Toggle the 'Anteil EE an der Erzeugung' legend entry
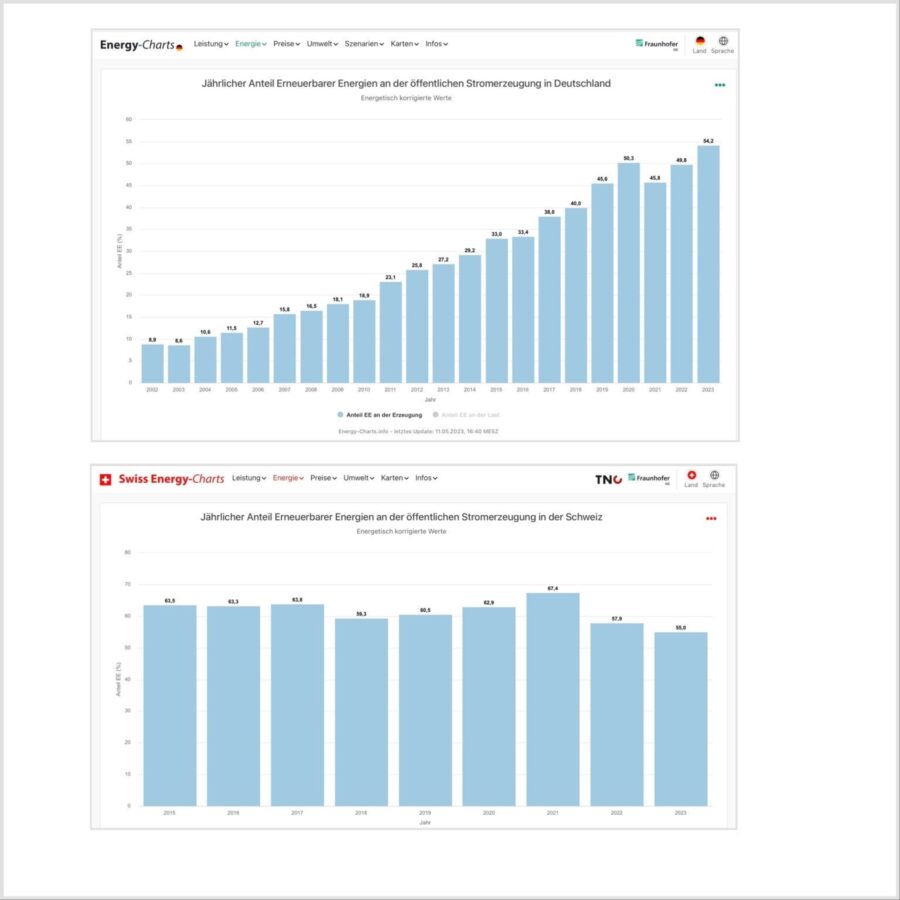Image resolution: width=900 pixels, height=900 pixels. click(x=380, y=414)
